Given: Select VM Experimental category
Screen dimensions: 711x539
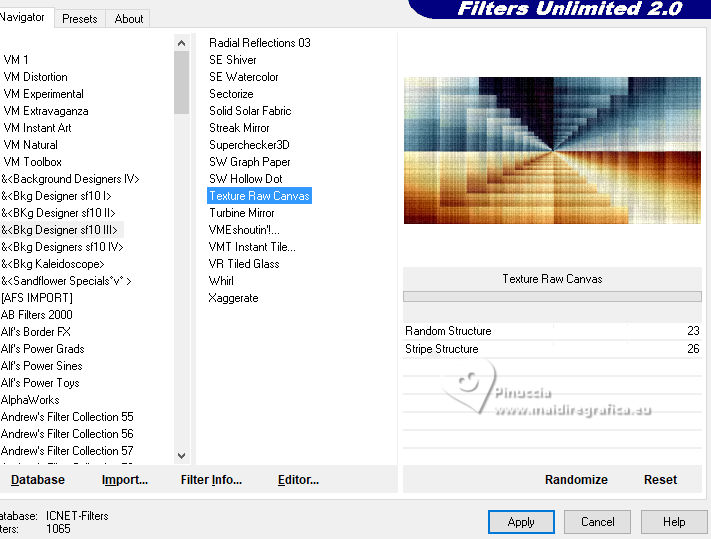Looking at the screenshot, I should click(x=44, y=94).
